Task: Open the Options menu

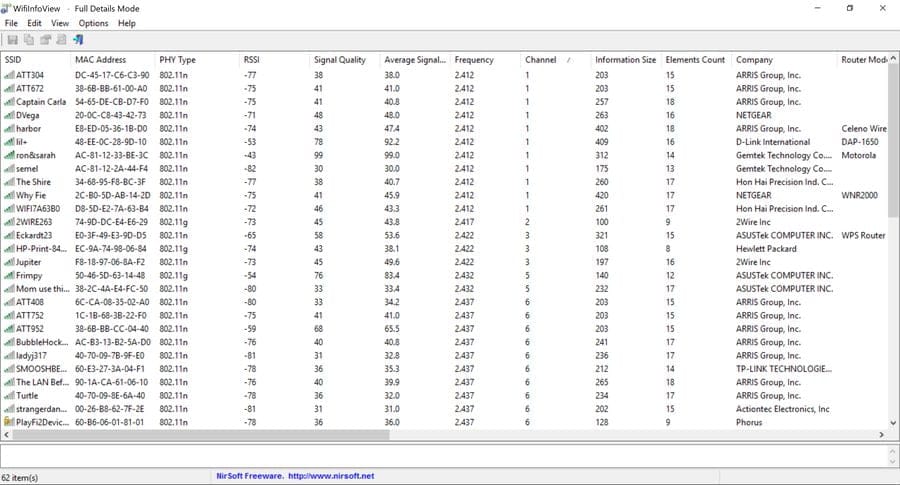Action: tap(93, 23)
